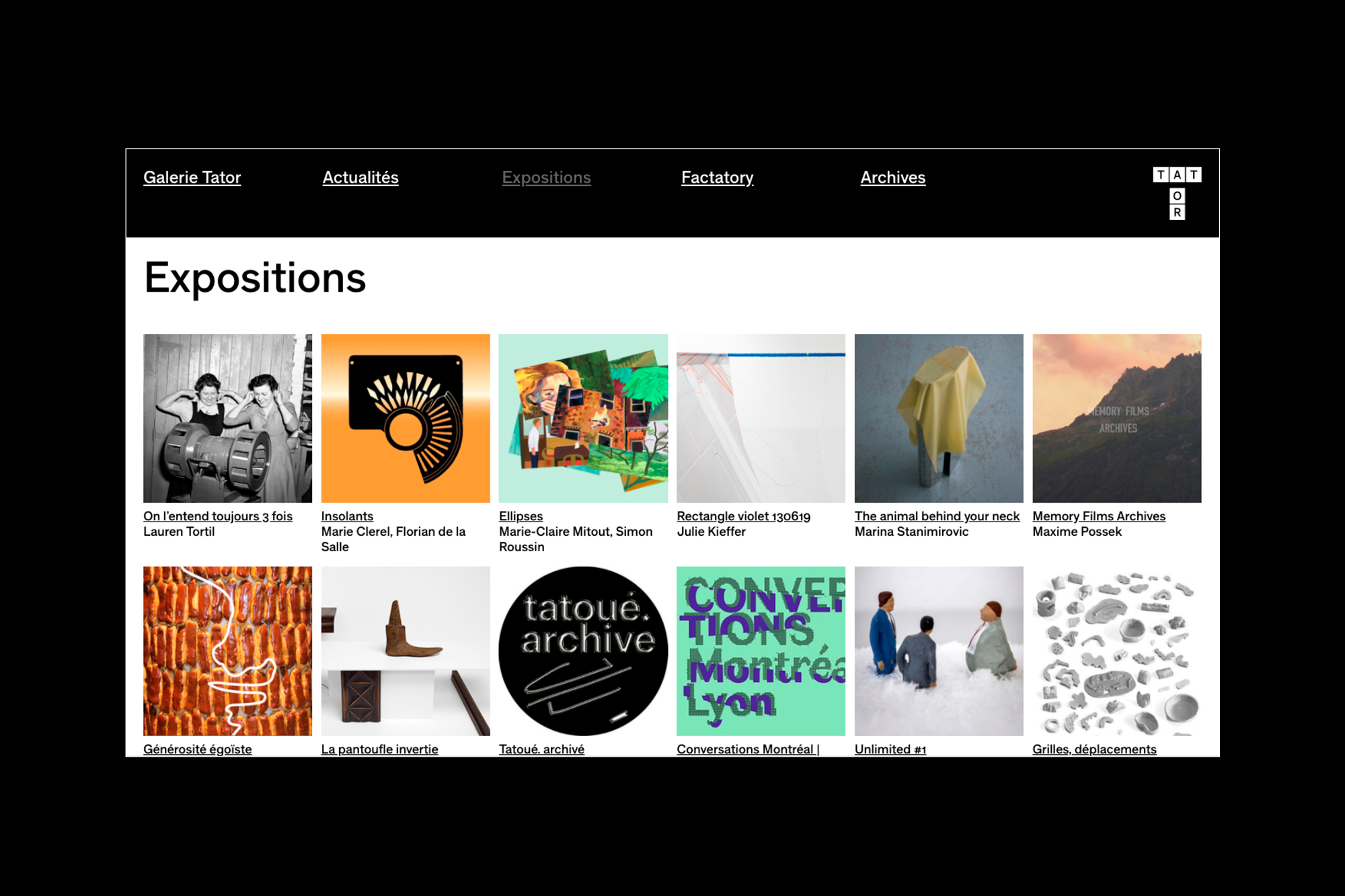Open the Galerie Tator menu item
The image size is (1345, 896).
point(192,177)
